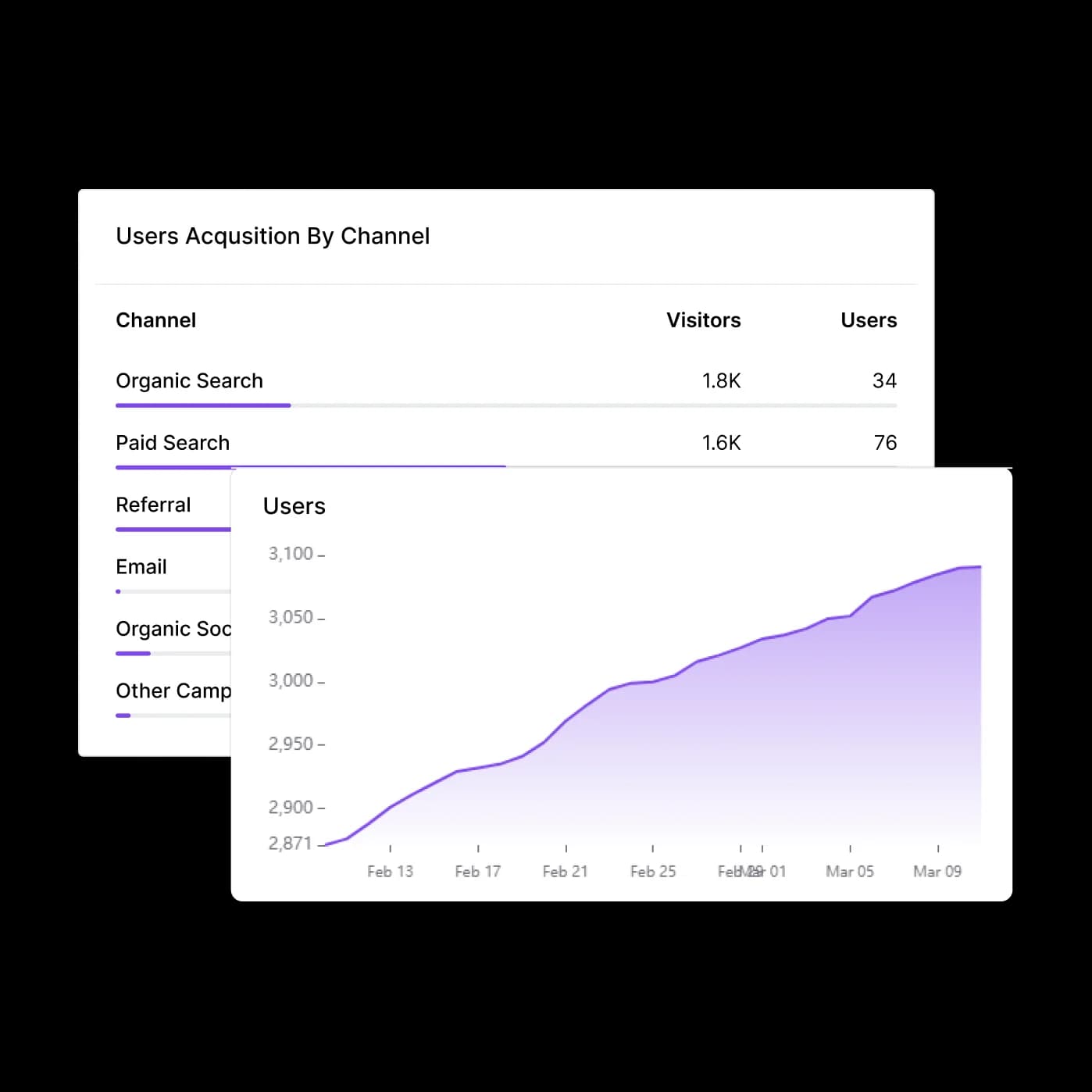Click the 76 users value for Paid Search
Viewport: 1092px width, 1092px height.
pos(884,443)
